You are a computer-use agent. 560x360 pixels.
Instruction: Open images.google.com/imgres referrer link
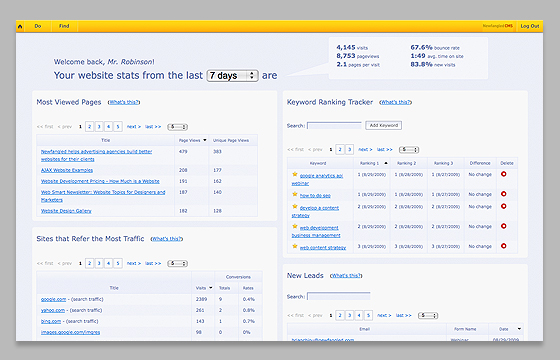pos(70,332)
